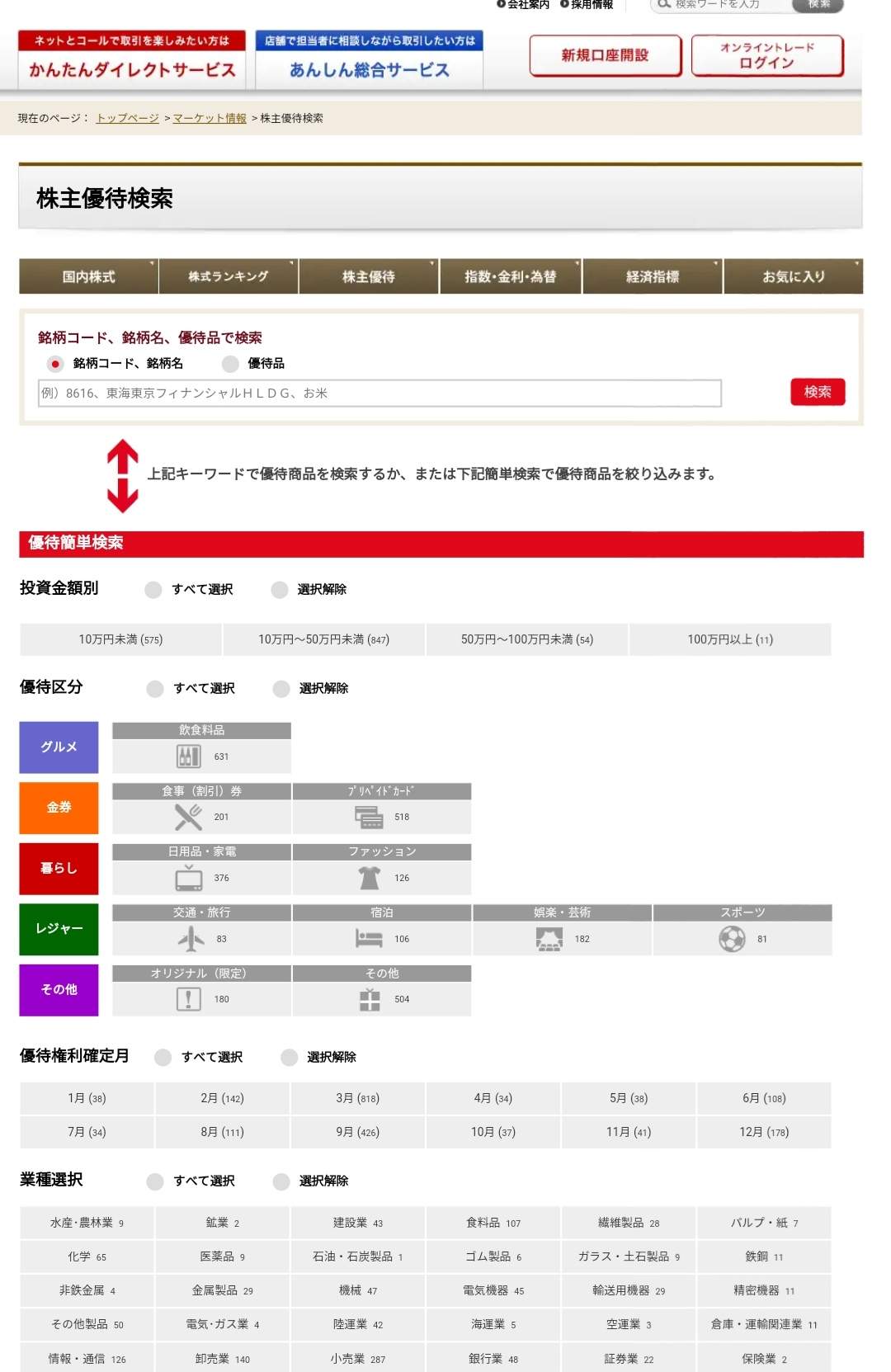Viewport: 891px width, 1372px height.
Task: Choose the TV icon for 日用品・家電
Action: click(189, 878)
